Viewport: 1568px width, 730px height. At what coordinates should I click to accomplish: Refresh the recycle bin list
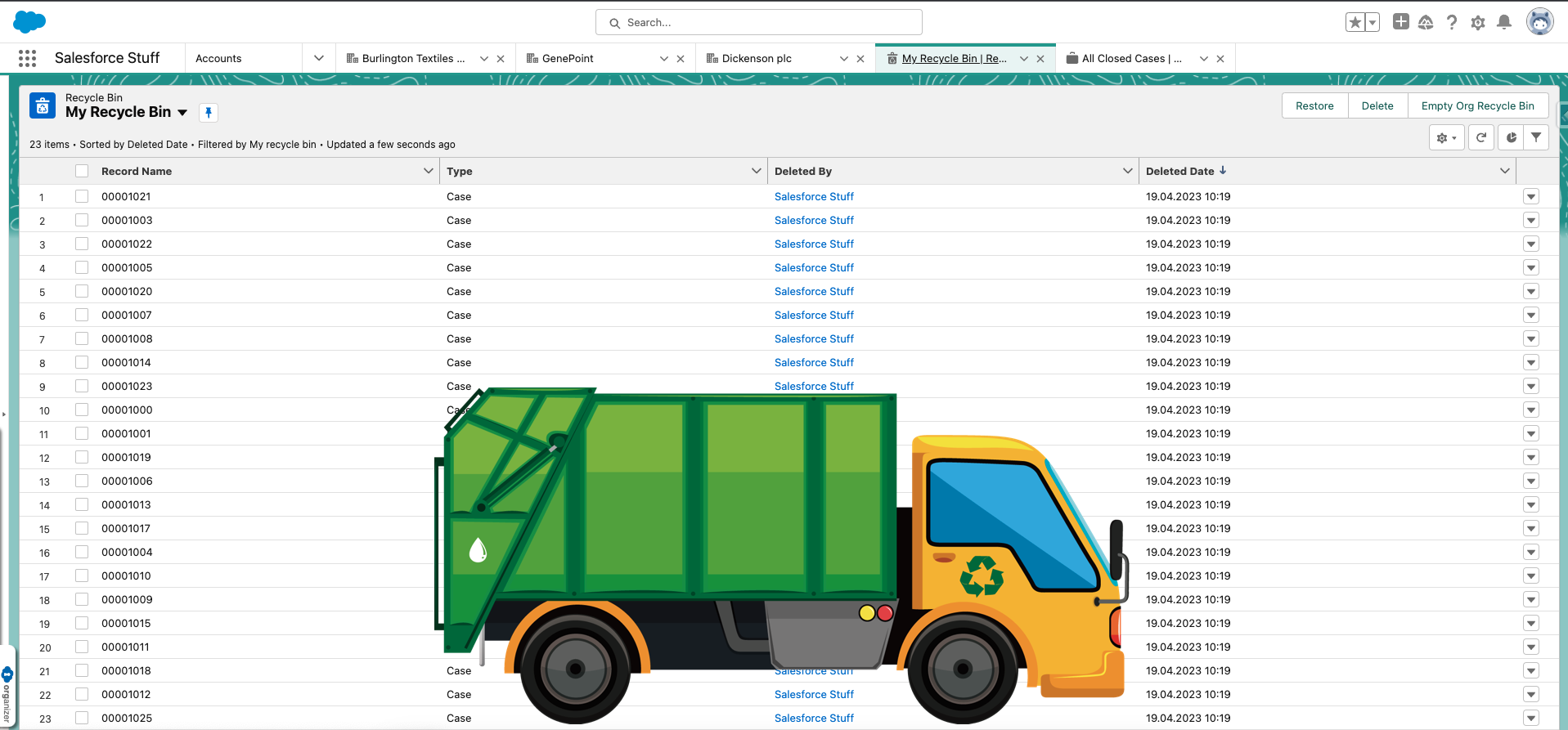(1481, 137)
